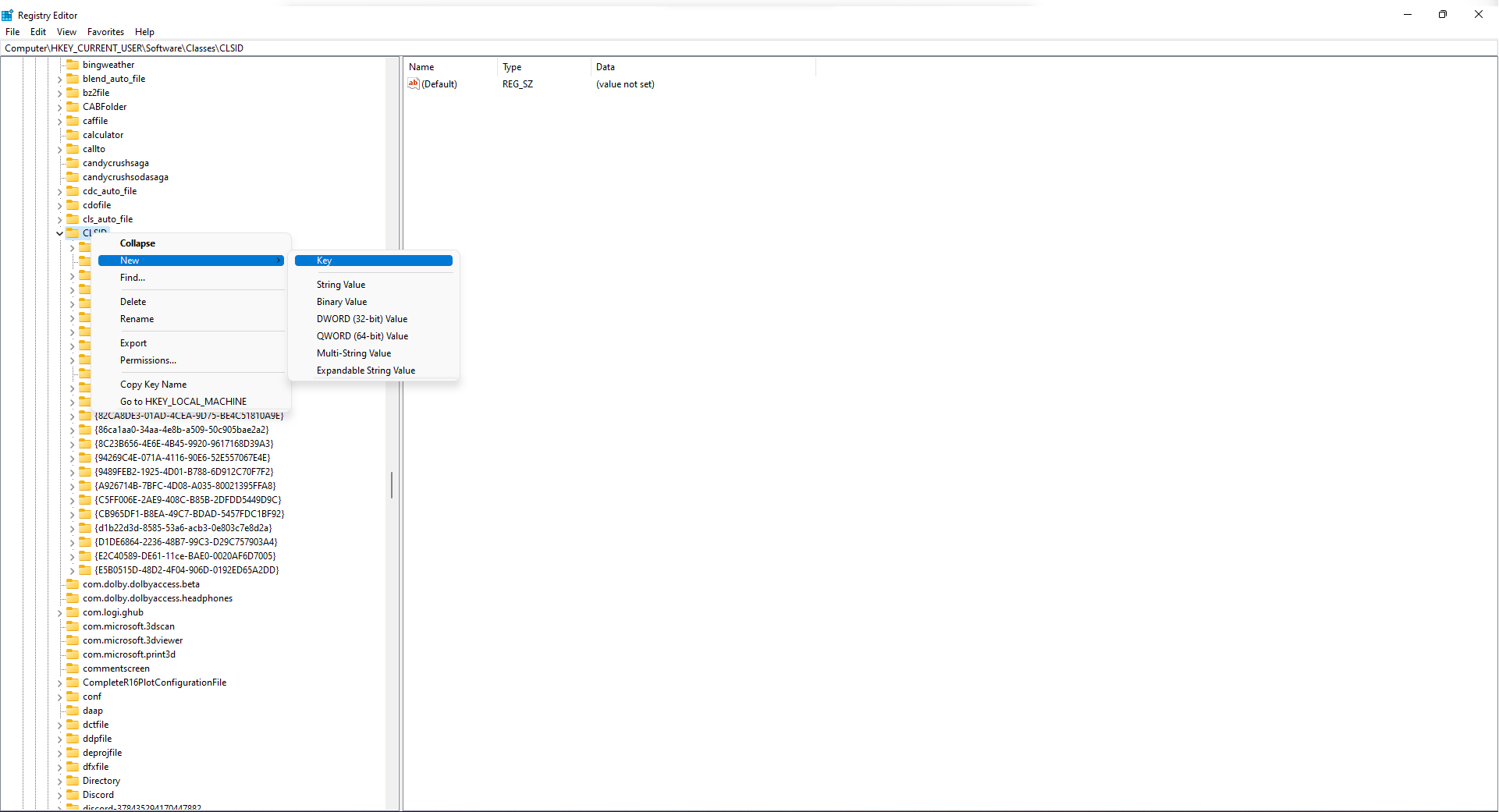Select Go to HKEY_LOCAL_MACHINE
This screenshot has height=812, width=1499.
191,402
